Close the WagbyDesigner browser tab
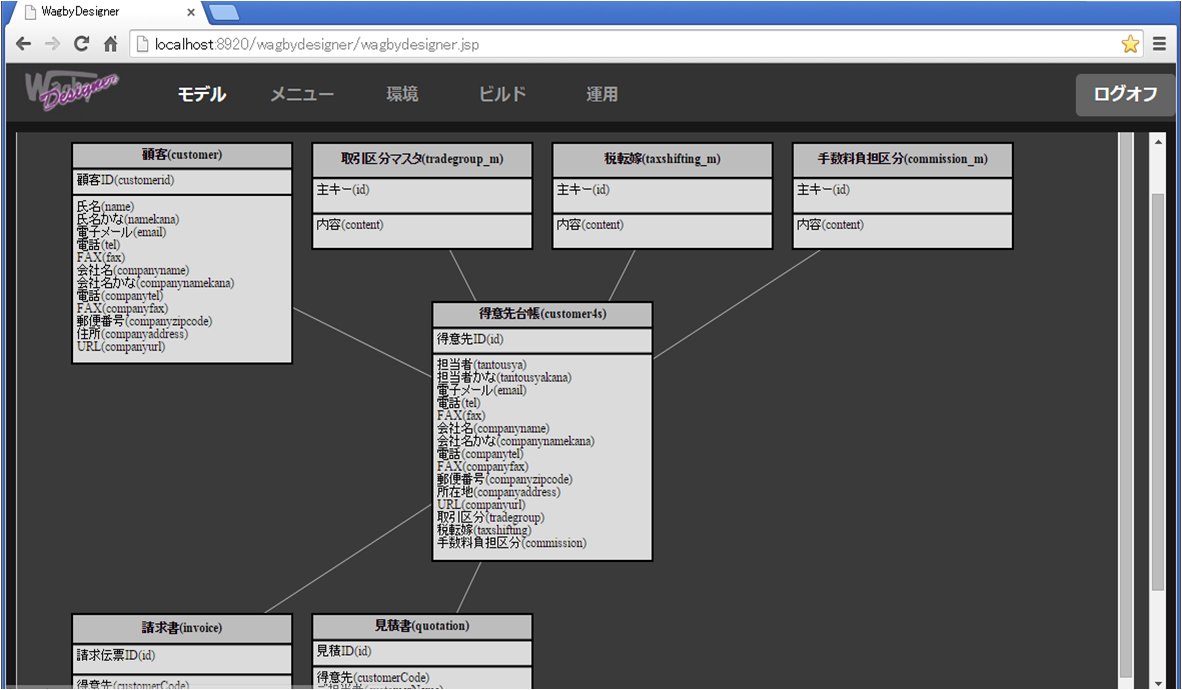Screen dimensions: 1182x690 pos(191,12)
